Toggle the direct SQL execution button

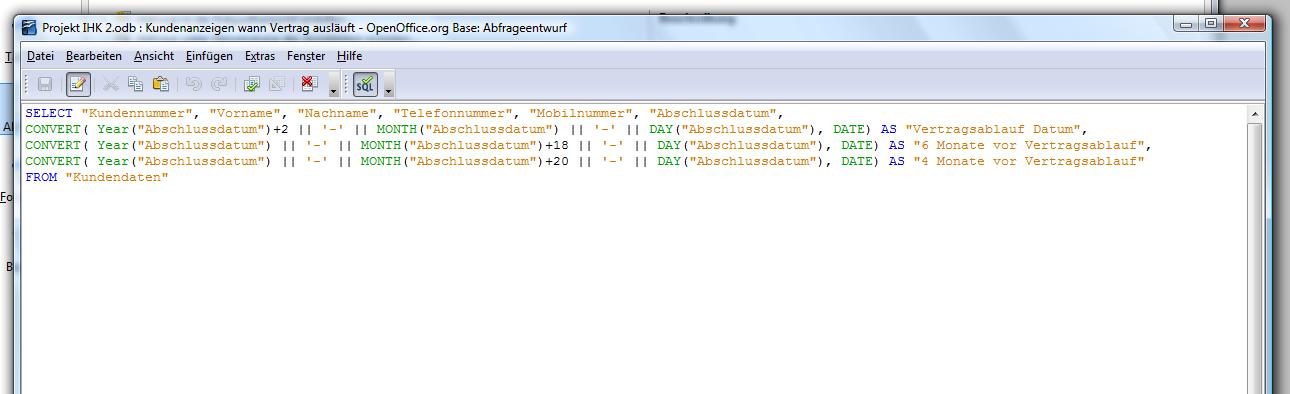click(x=366, y=85)
